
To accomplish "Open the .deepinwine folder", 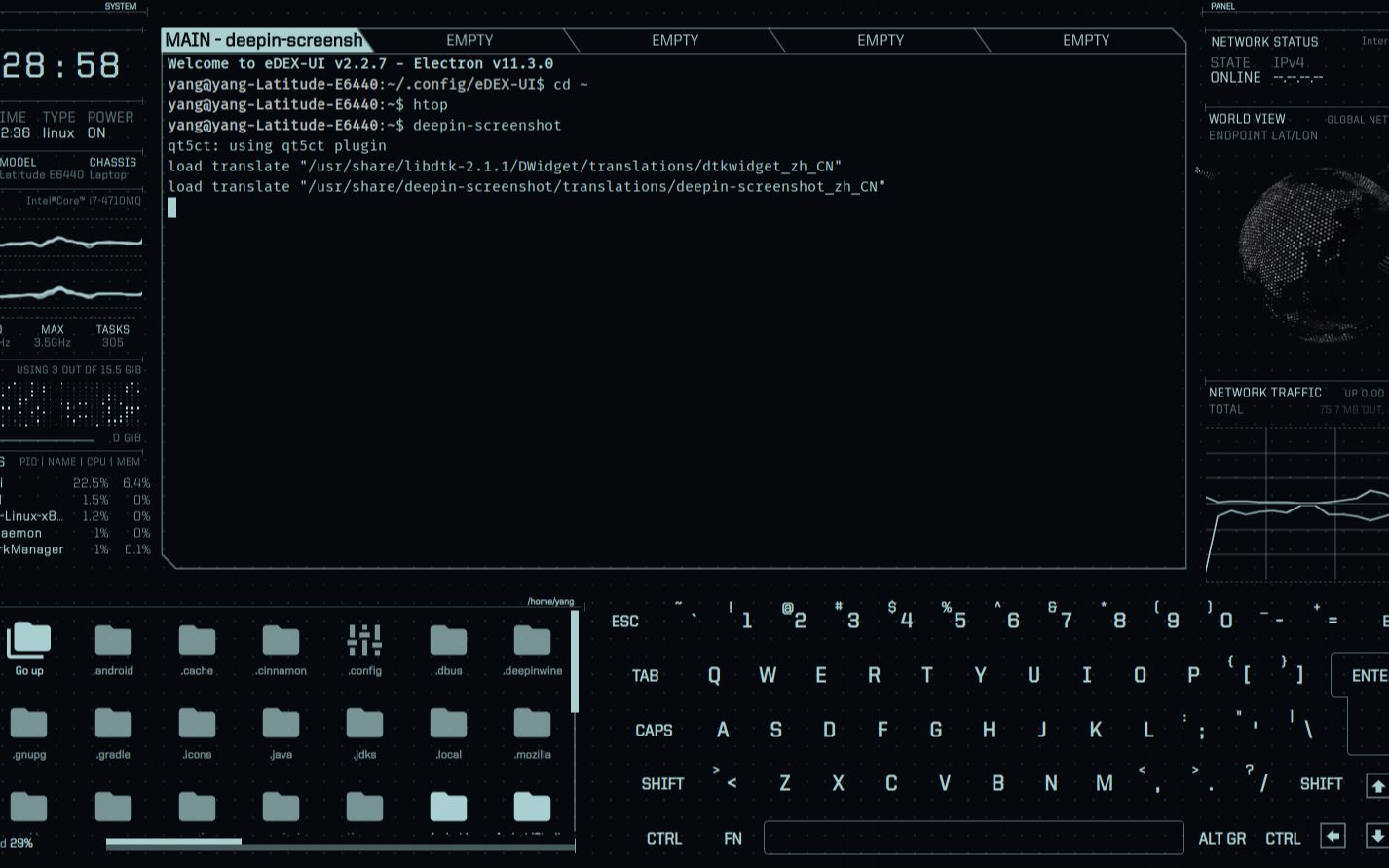I will [532, 649].
